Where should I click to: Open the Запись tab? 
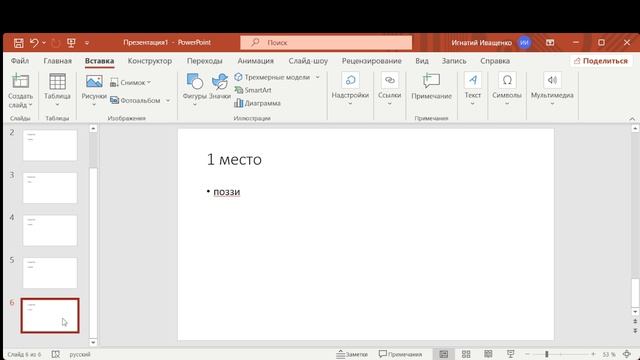454,61
